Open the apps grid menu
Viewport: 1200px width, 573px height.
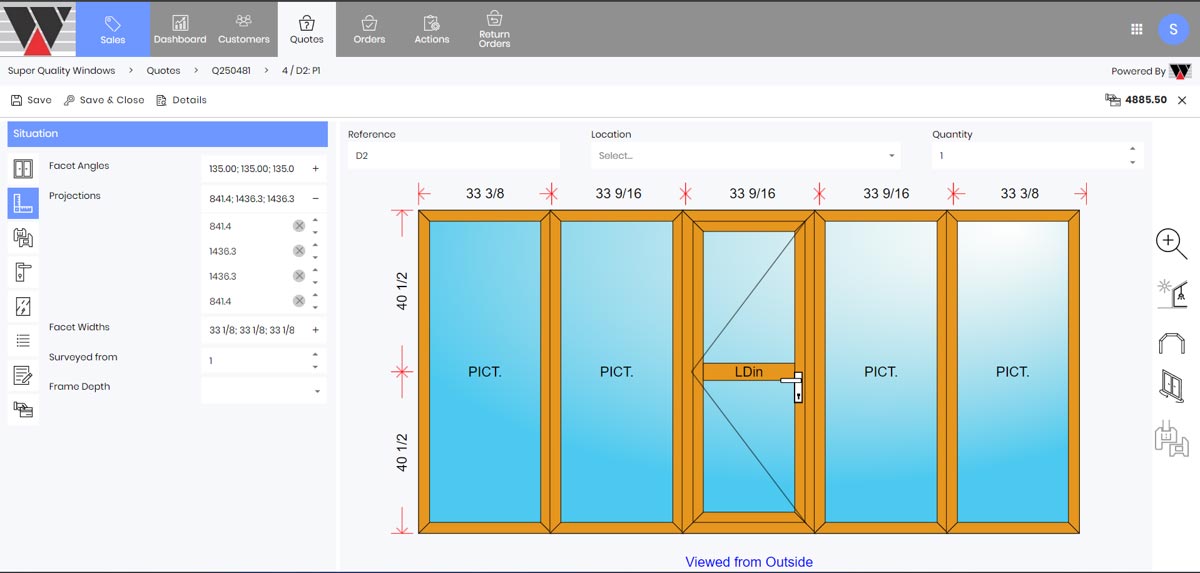1136,29
